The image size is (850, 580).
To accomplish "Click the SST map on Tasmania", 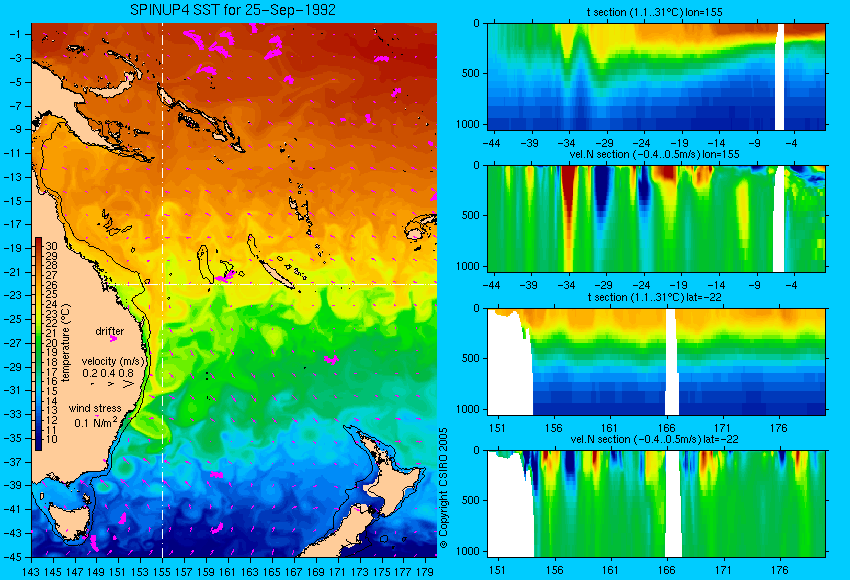I will [x=69, y=520].
